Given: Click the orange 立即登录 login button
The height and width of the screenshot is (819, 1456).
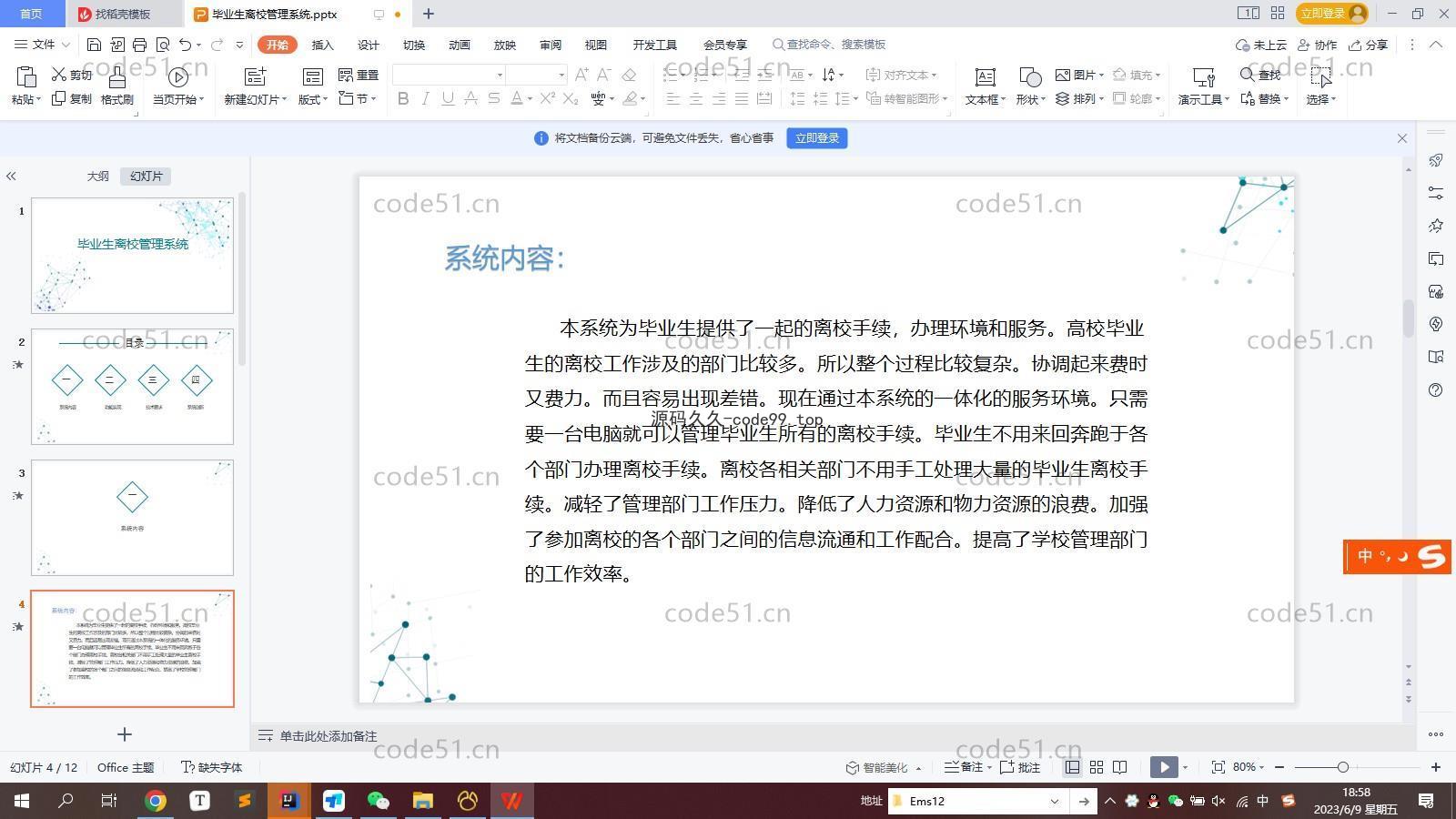Looking at the screenshot, I should (1333, 13).
